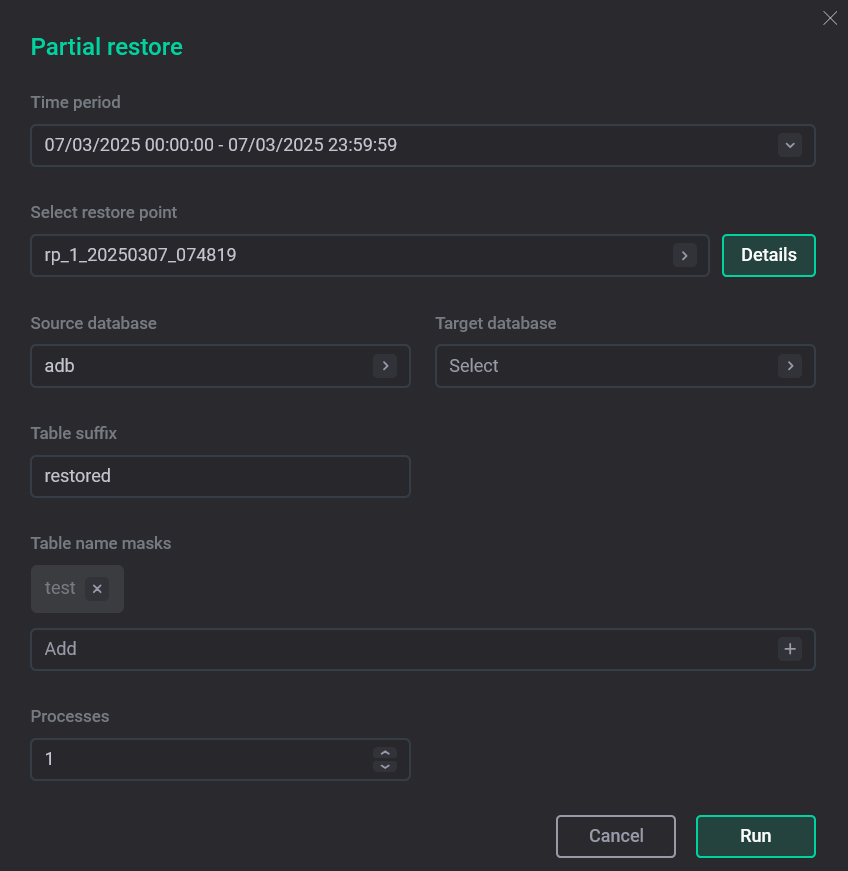Viewport: 848px width, 871px height.
Task: Click the Source database label
Action: point(93,323)
